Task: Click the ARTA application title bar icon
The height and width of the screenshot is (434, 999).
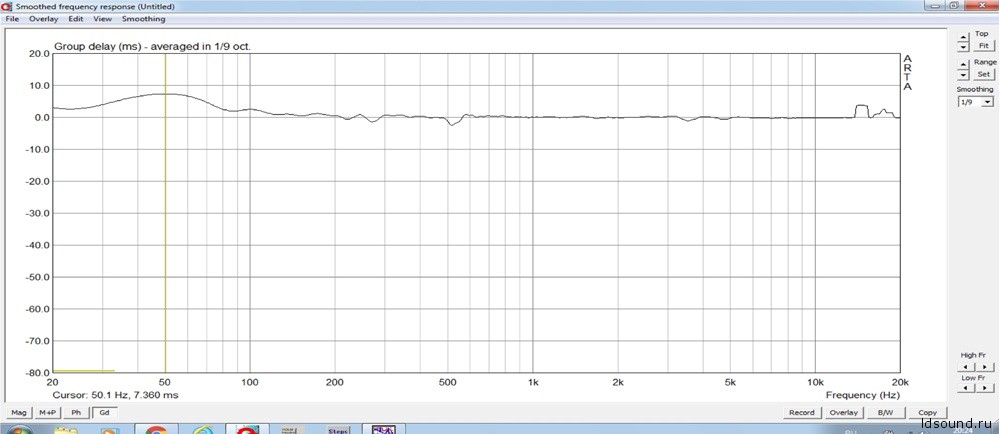Action: tap(7, 6)
